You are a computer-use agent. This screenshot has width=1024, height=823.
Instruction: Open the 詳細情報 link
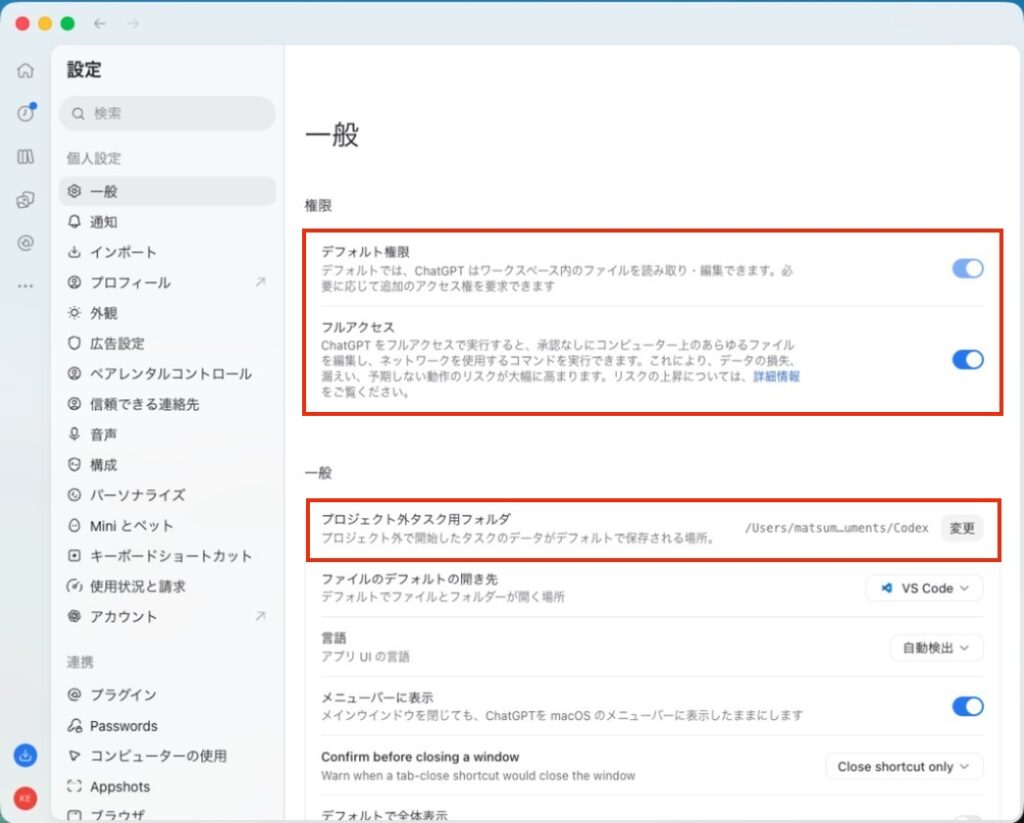[x=776, y=376]
